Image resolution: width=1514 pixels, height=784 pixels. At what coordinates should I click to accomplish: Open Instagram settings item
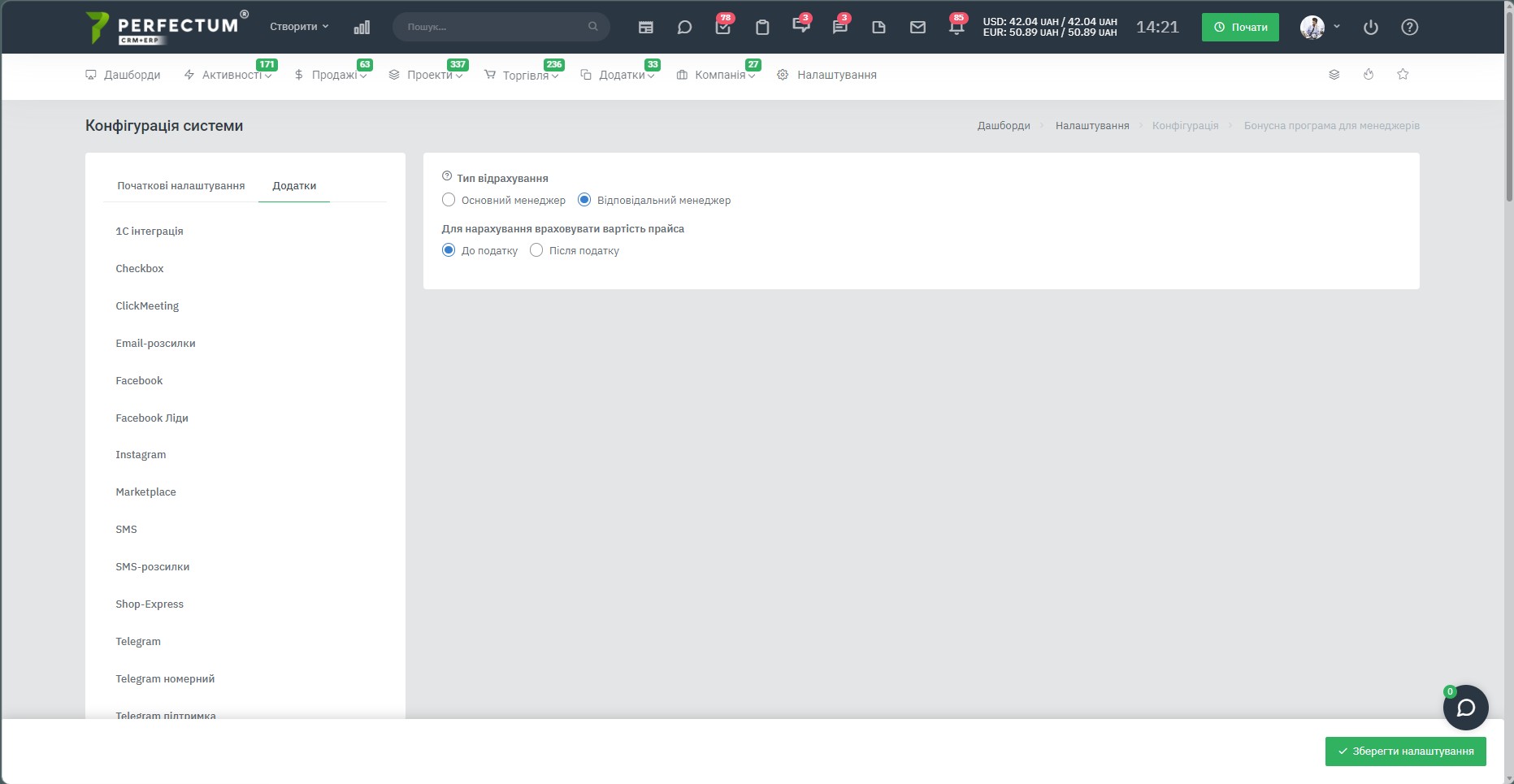tap(141, 455)
